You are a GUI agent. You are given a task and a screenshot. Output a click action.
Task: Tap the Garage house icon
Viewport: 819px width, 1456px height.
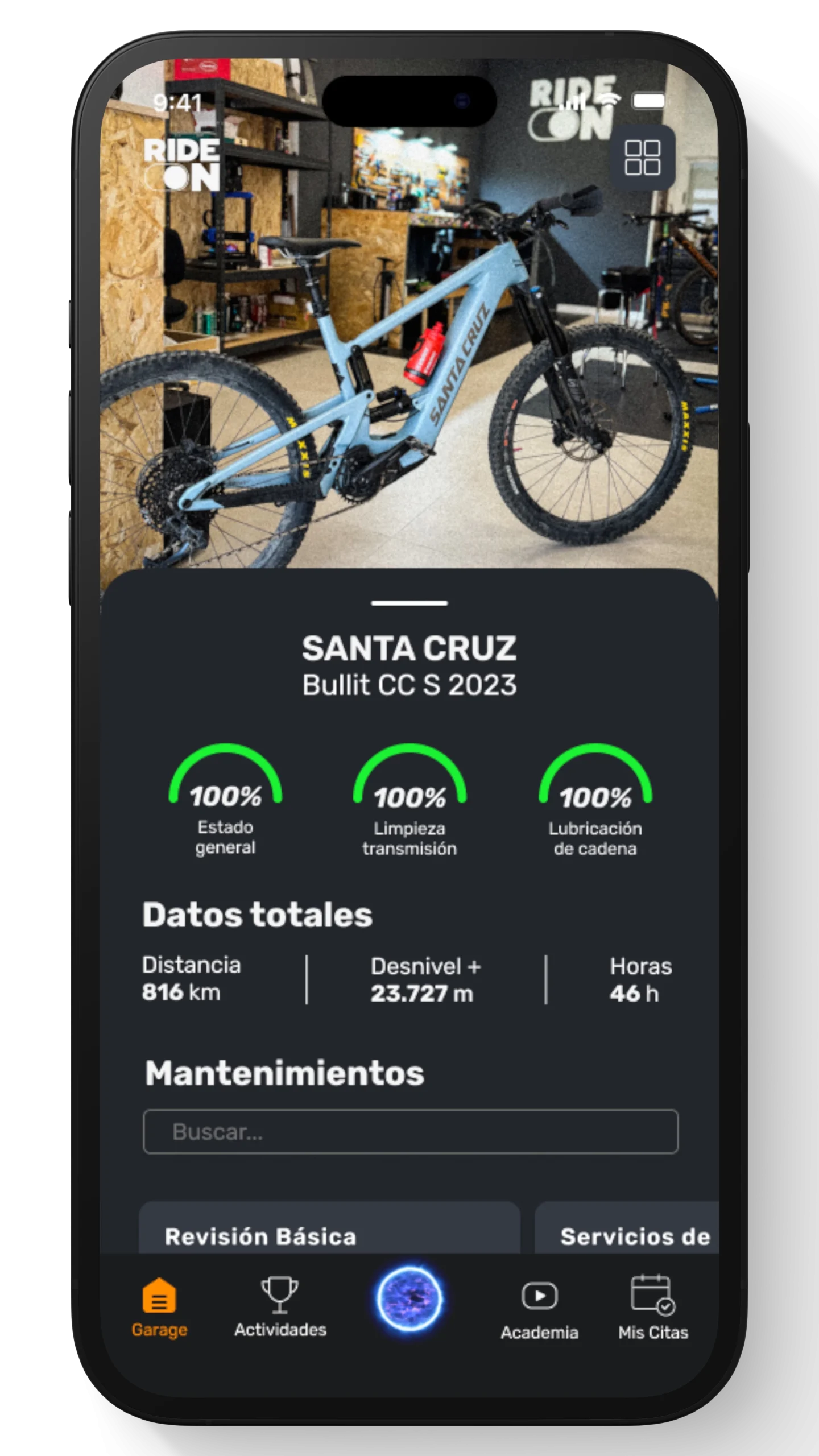[x=159, y=1296]
